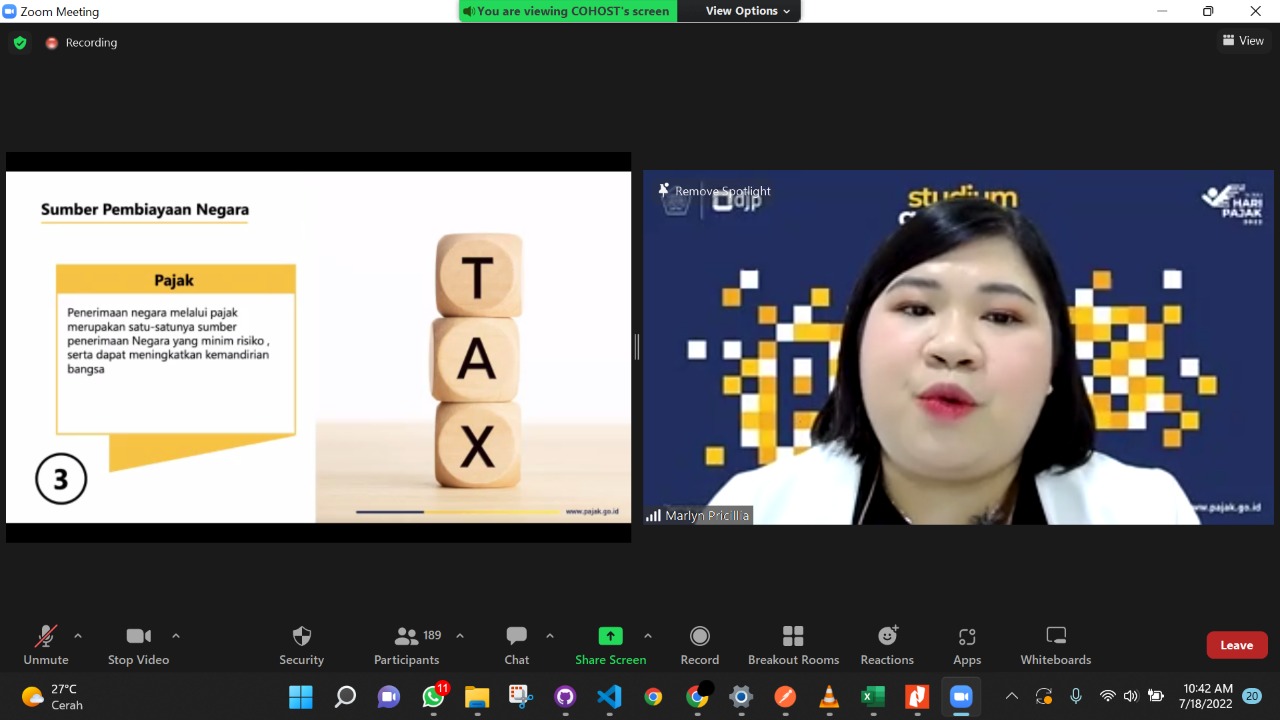Open the Reactions menu

tap(887, 645)
